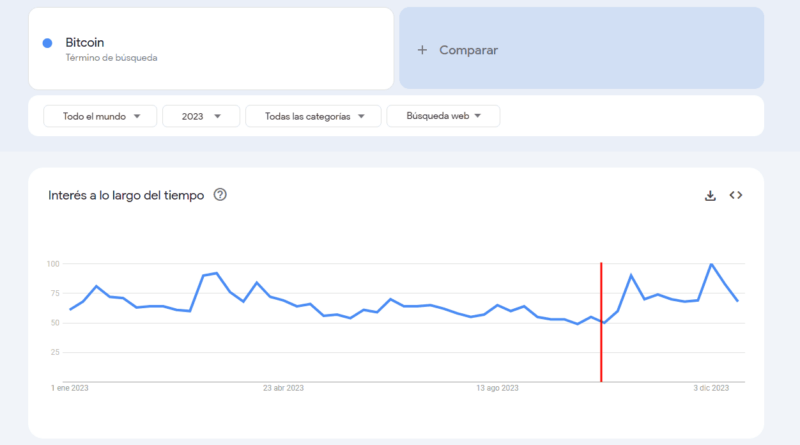Click the "Interés a lo largo del tiempo" title
This screenshot has height=445, width=800.
pos(126,195)
